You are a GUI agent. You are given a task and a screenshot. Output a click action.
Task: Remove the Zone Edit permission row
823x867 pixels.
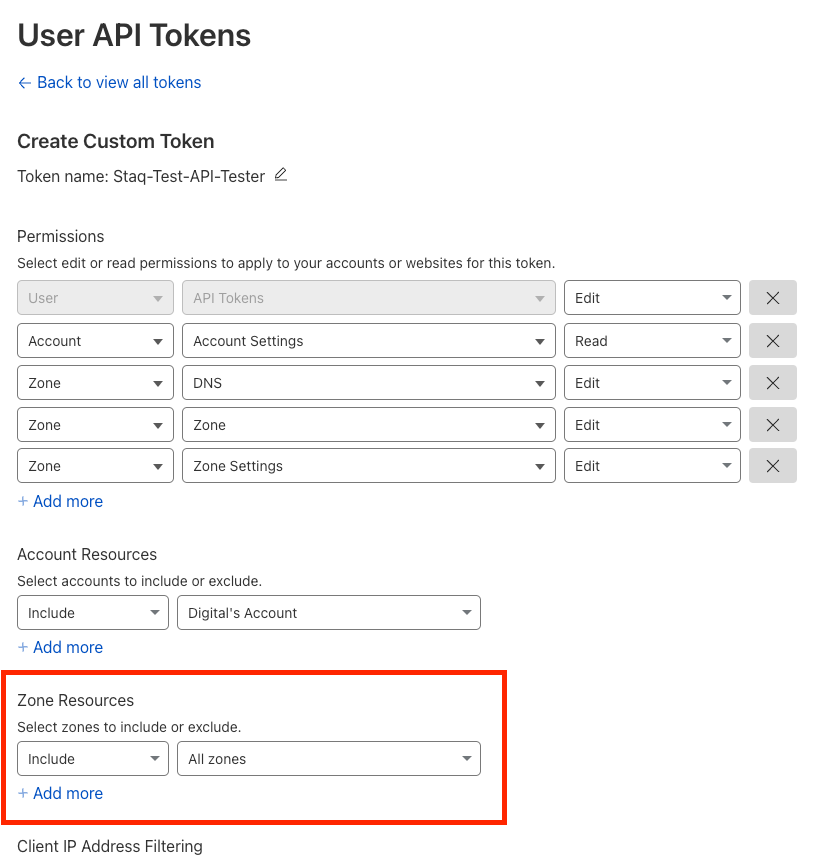tap(773, 425)
